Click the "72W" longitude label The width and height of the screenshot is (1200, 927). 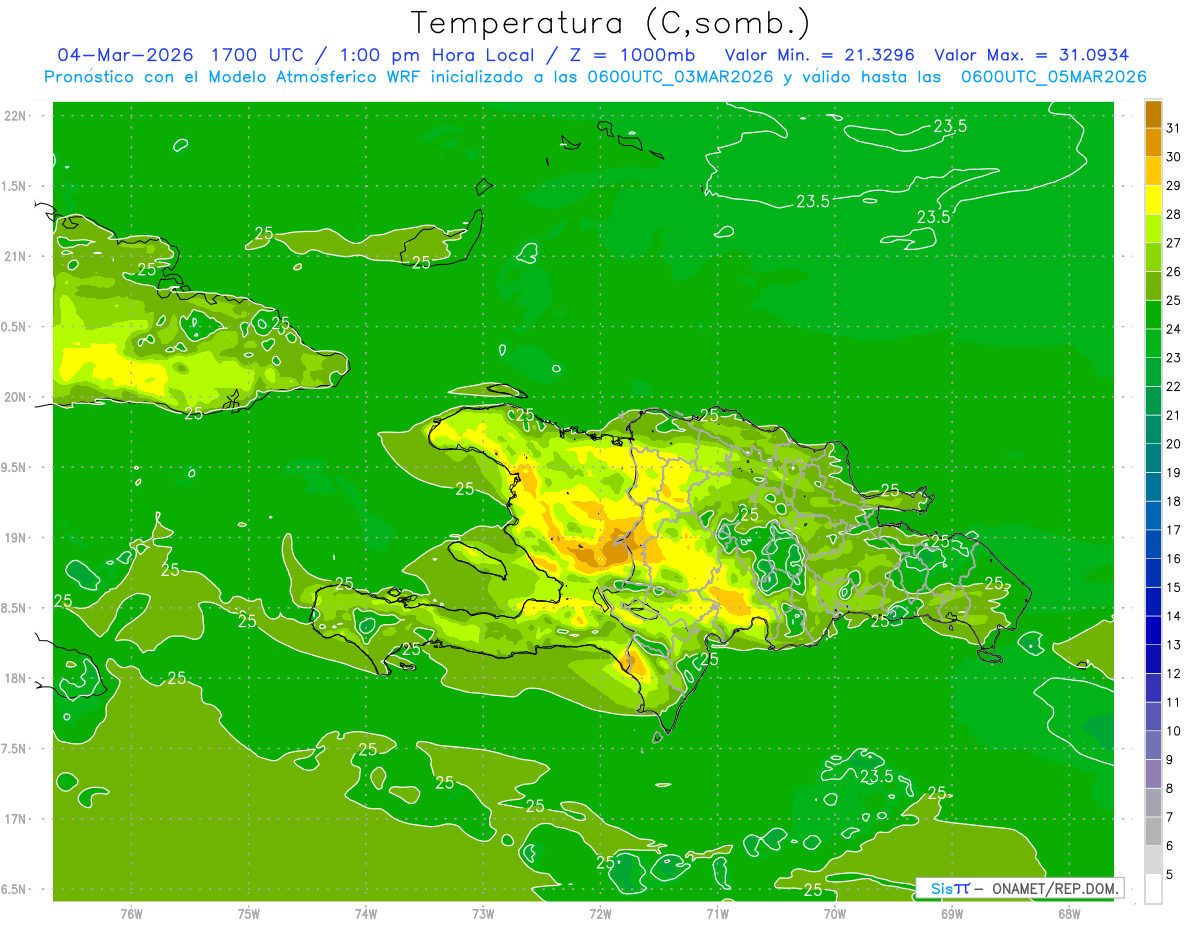click(x=600, y=913)
